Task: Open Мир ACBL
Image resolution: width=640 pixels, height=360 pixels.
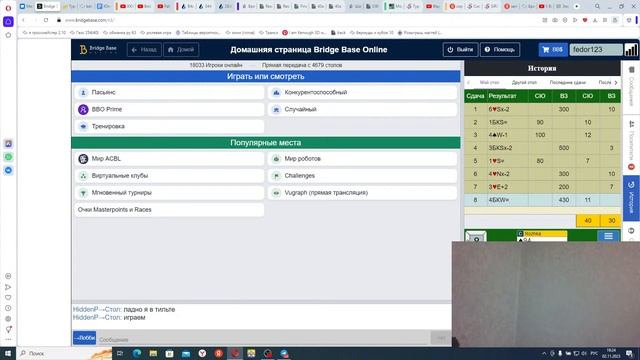Action: pyautogui.click(x=169, y=159)
